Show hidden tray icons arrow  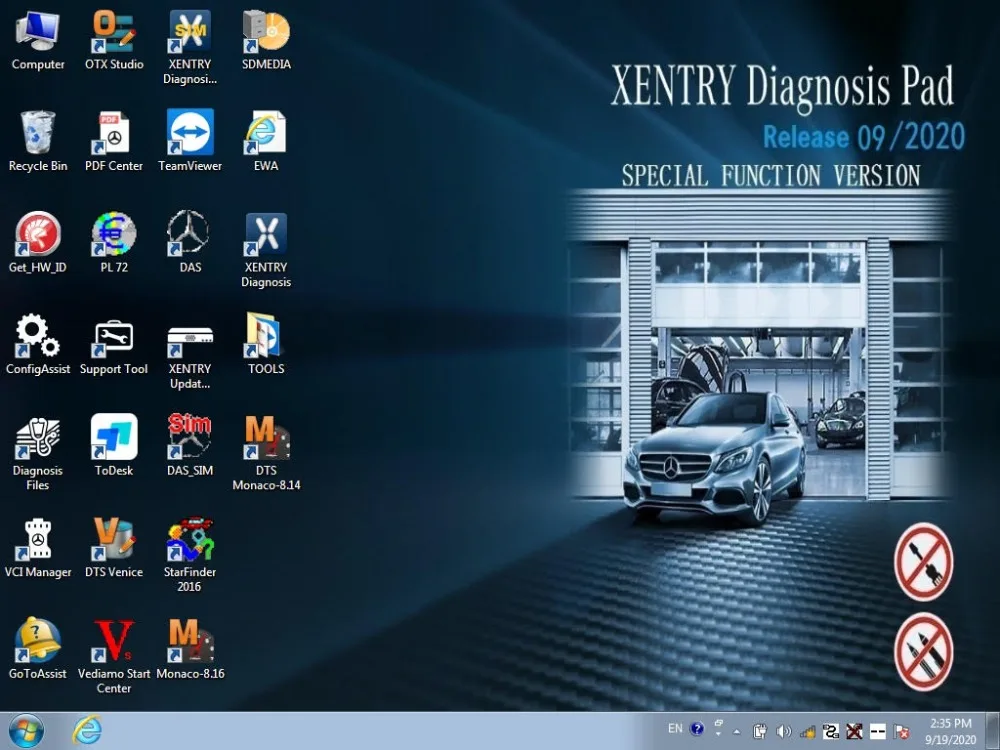(737, 732)
